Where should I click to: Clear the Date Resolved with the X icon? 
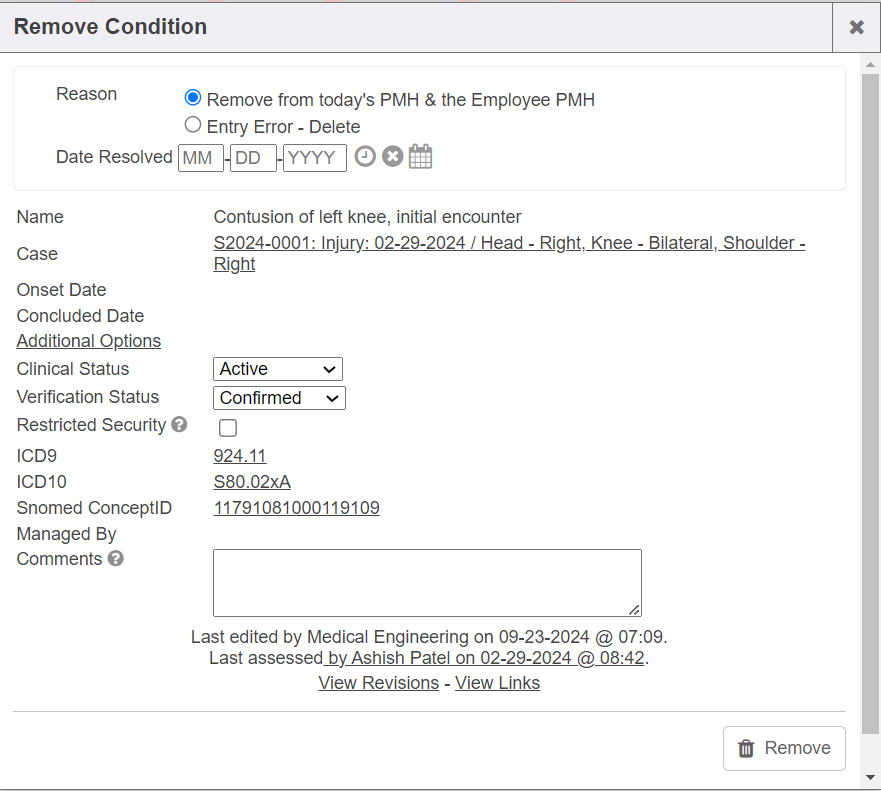392,157
